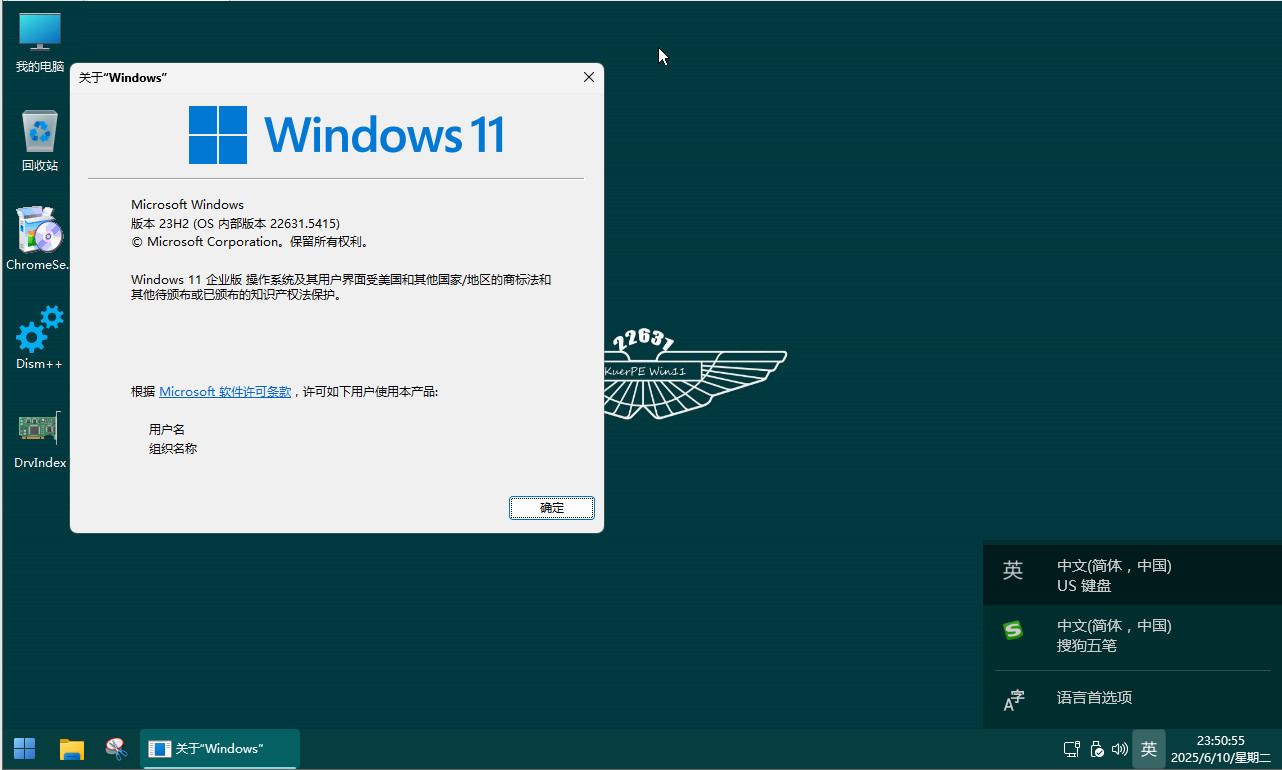The width and height of the screenshot is (1282, 770).
Task: Open the Microsoft 软件许可条款 link
Action: coord(225,392)
